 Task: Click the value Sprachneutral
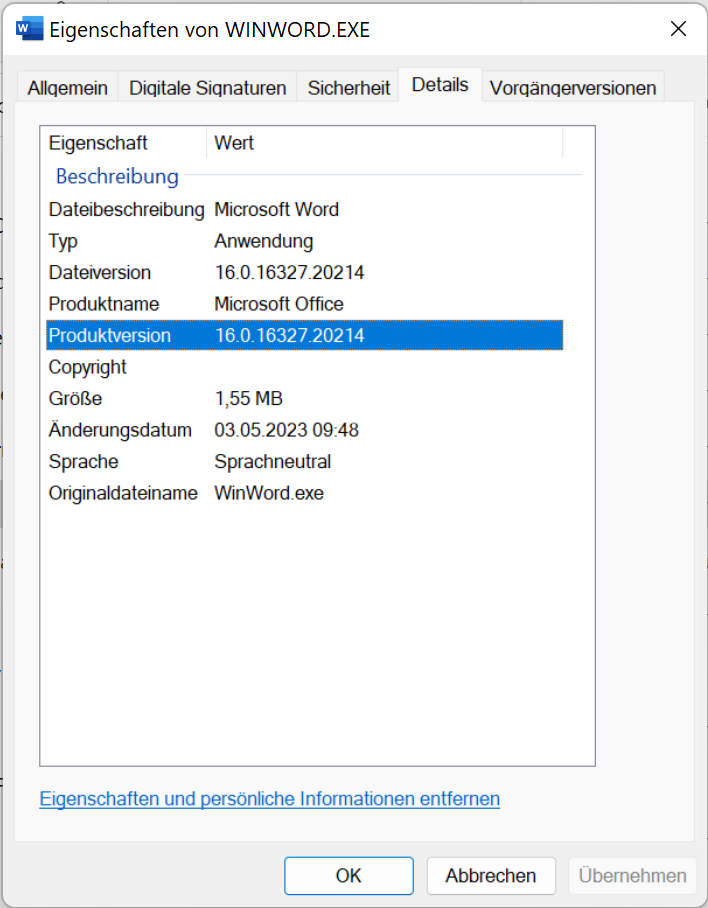pyautogui.click(x=273, y=462)
